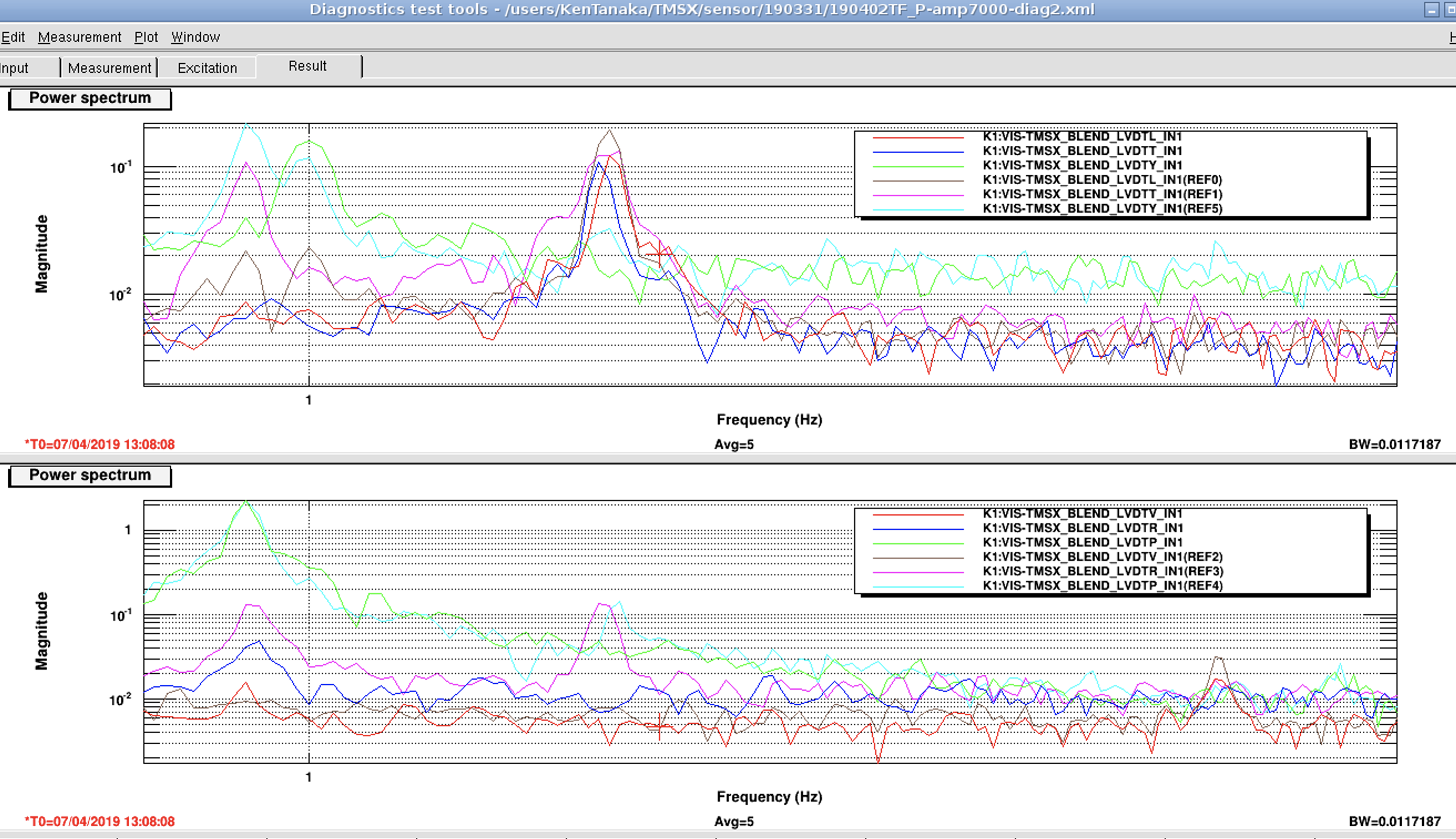1456x839 pixels.
Task: Switch to the Excitation tab
Action: pos(207,68)
